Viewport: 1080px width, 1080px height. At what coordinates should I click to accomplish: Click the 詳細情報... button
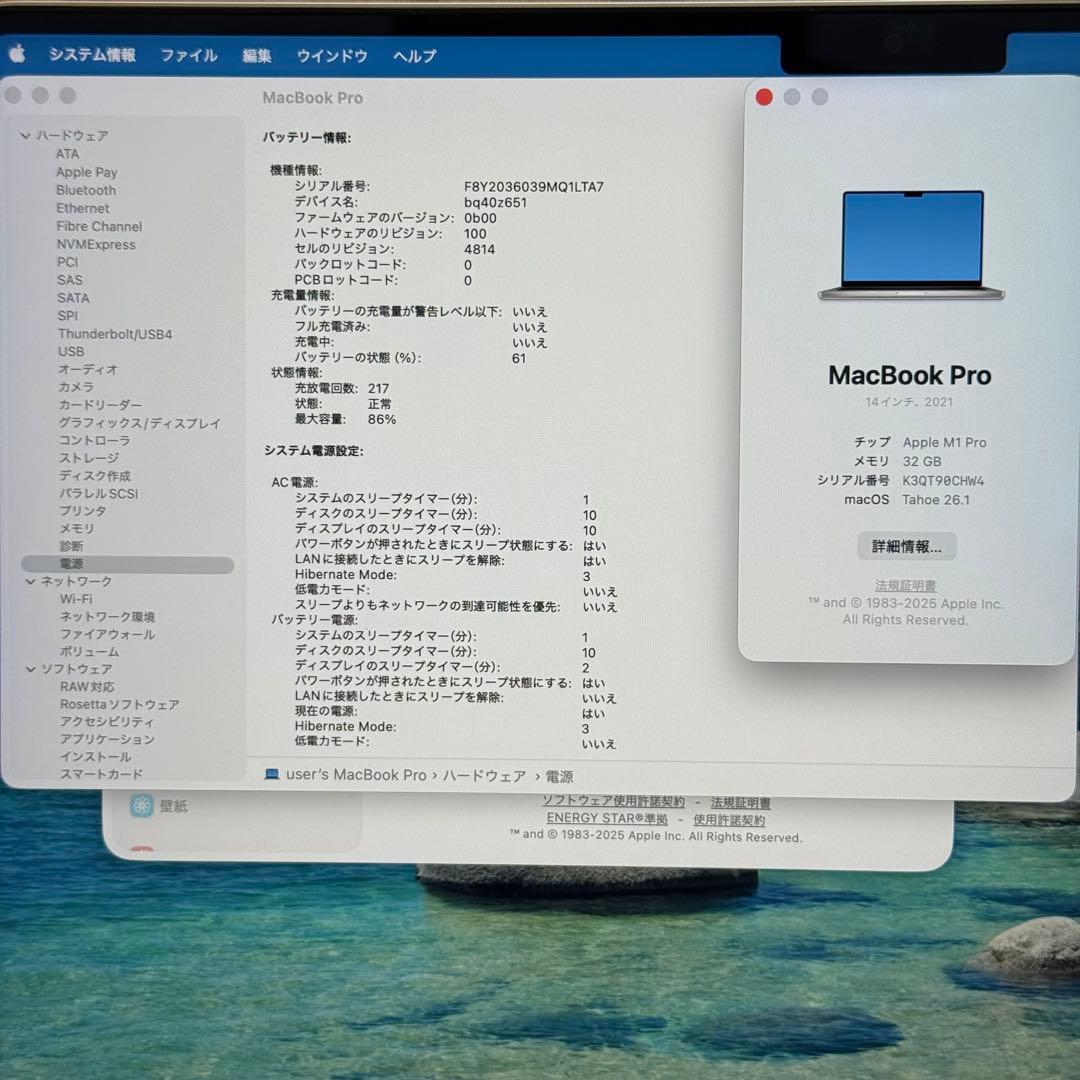(x=906, y=546)
